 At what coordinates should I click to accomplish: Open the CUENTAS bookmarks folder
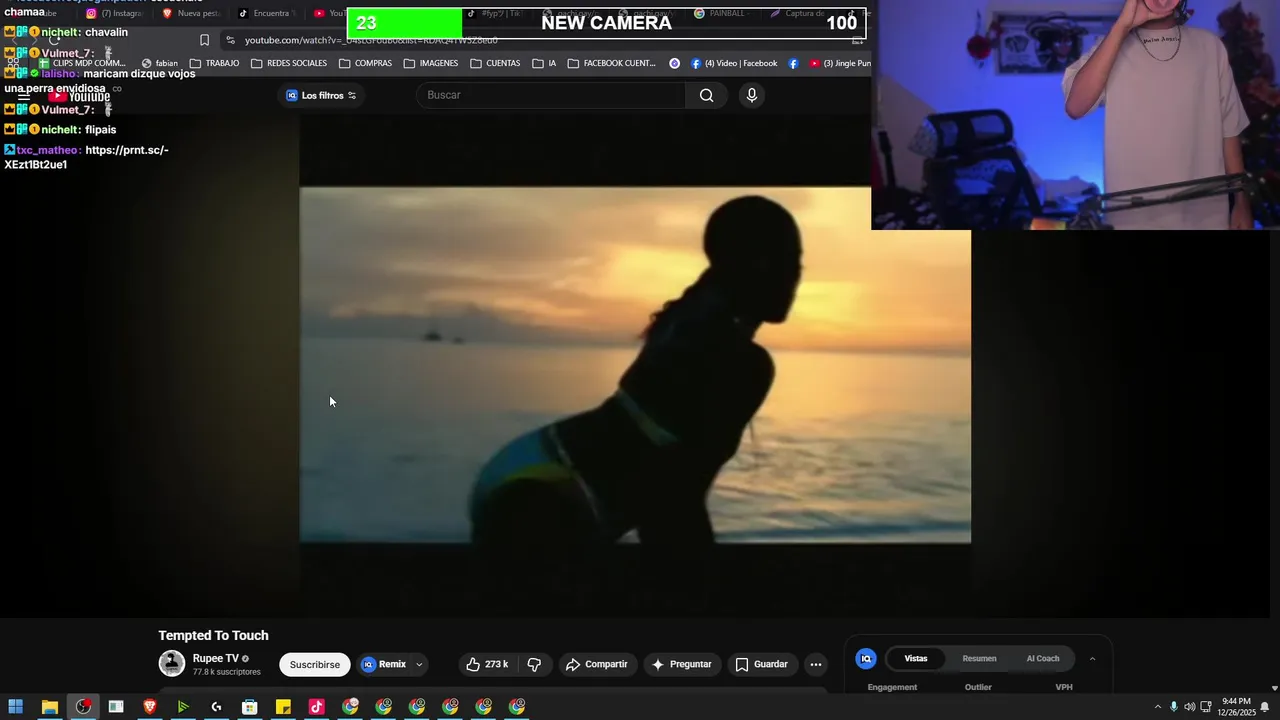[x=495, y=63]
